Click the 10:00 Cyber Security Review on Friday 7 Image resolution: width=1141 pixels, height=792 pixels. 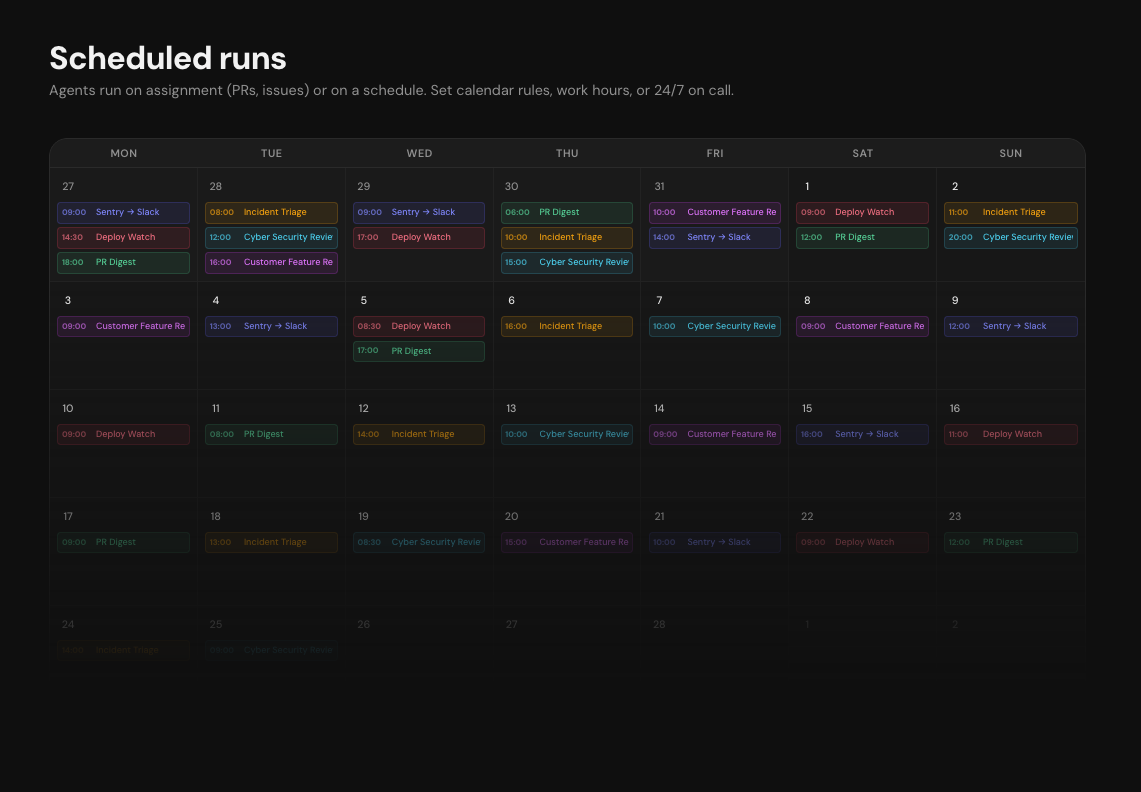715,326
